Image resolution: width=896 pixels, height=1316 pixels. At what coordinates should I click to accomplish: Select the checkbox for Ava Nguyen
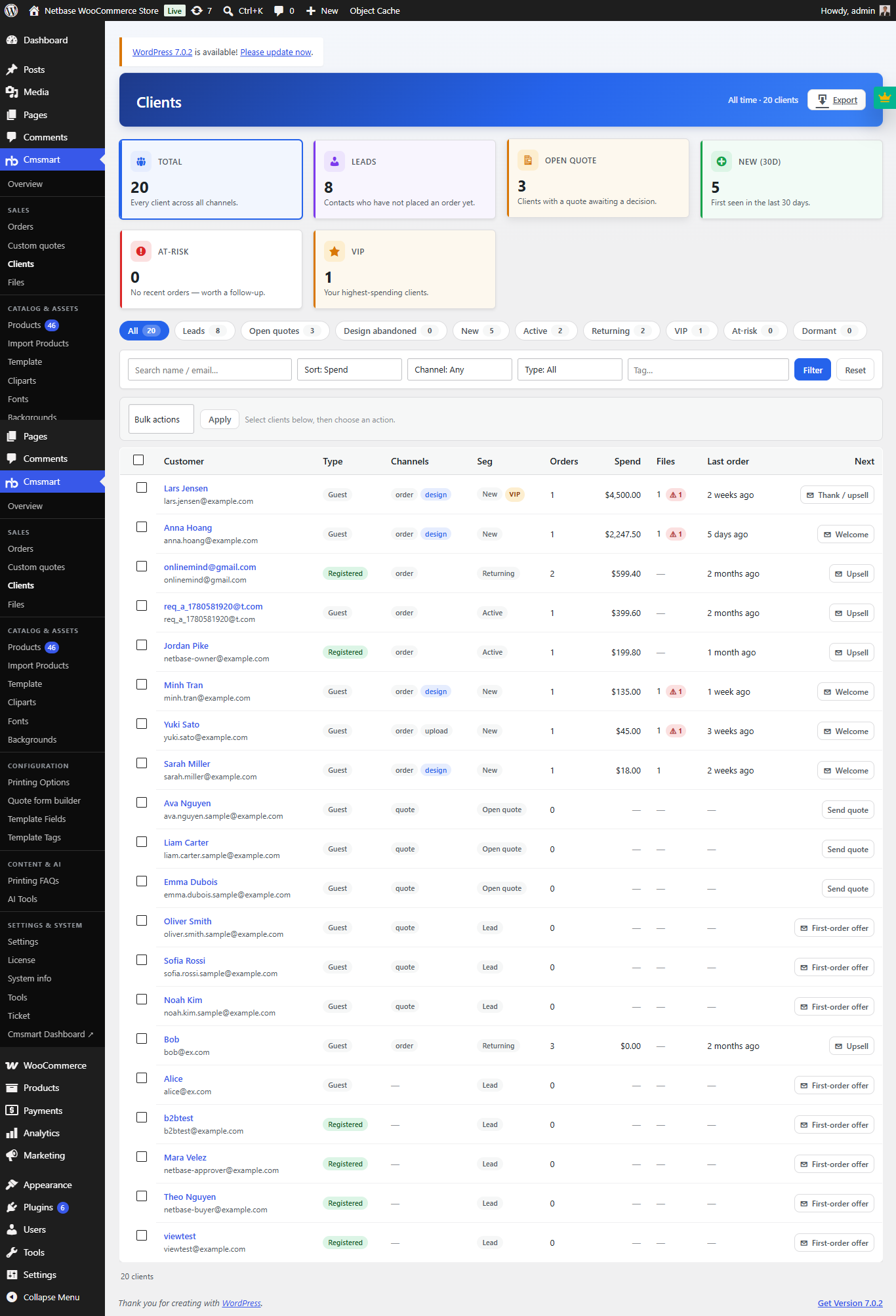pyautogui.click(x=142, y=802)
